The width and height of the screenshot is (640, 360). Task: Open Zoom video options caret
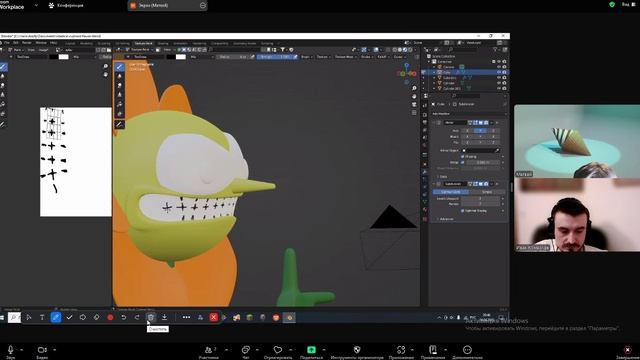pyautogui.click(x=55, y=350)
